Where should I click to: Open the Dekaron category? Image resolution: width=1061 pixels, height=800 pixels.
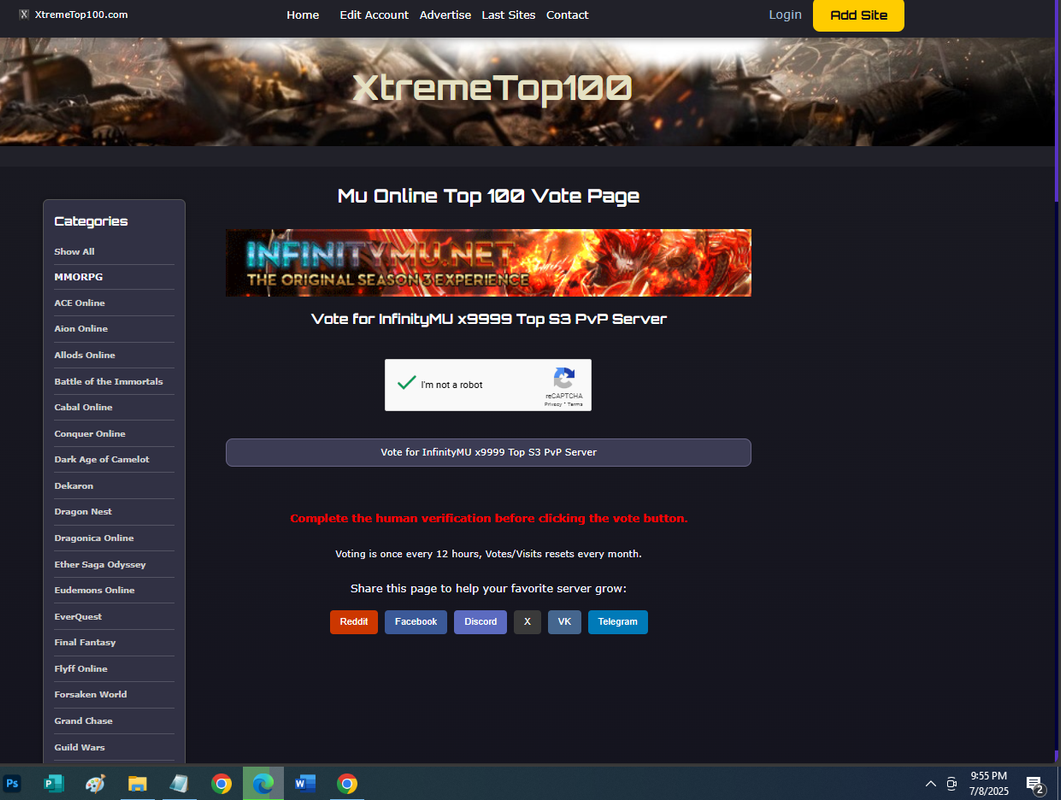click(74, 486)
